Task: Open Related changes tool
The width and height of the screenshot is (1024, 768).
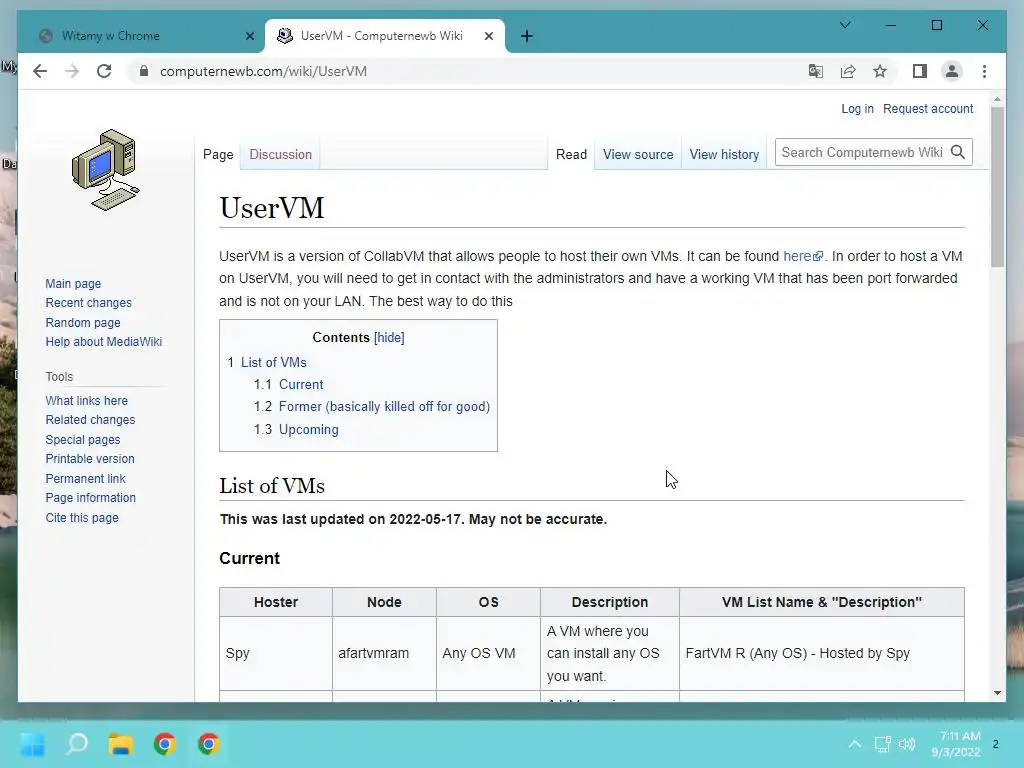Action: click(x=90, y=420)
